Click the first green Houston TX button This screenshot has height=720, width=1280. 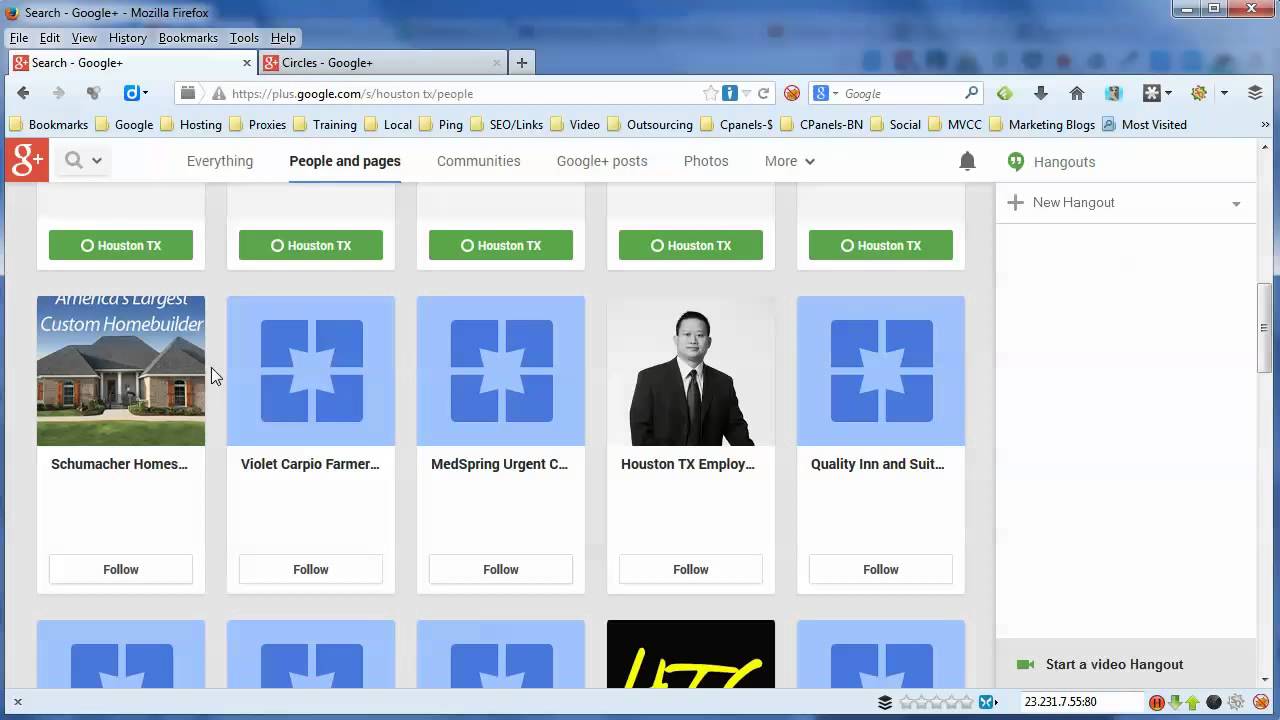tap(121, 245)
